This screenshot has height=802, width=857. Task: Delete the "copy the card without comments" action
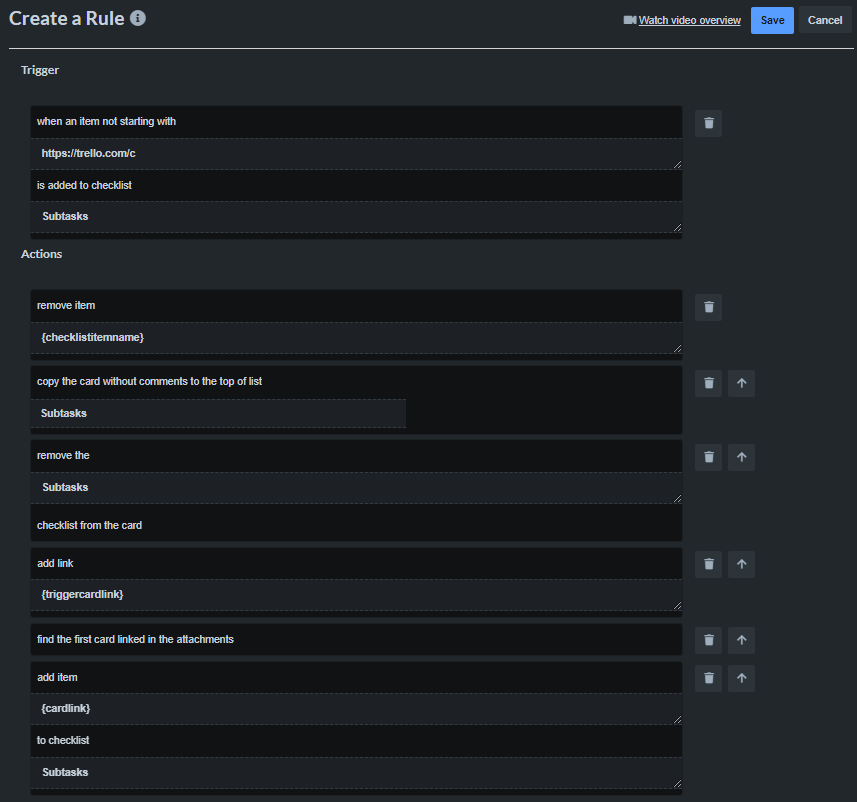[708, 383]
